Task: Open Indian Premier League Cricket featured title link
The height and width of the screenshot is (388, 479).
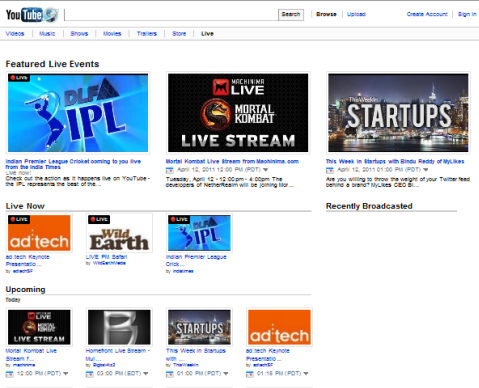Action: [73, 164]
